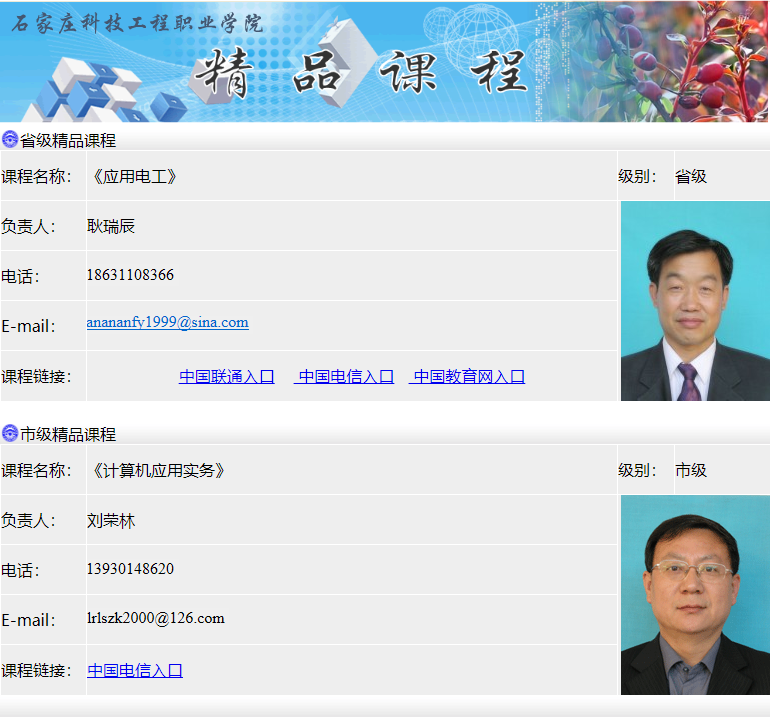The image size is (770, 722).
Task: Open the sina.com email link
Action: click(x=167, y=322)
